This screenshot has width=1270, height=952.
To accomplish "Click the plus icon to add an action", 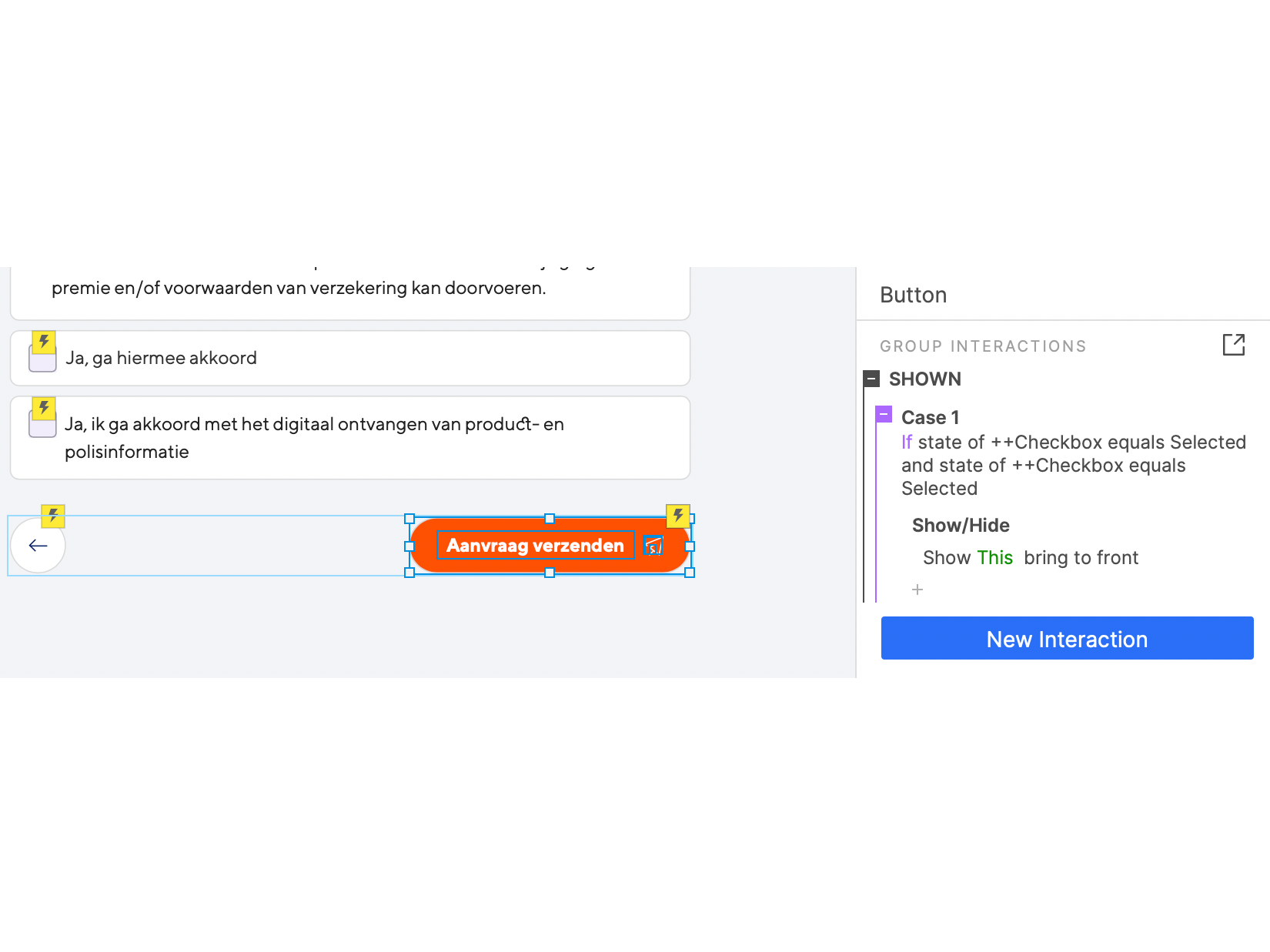I will pos(917,590).
